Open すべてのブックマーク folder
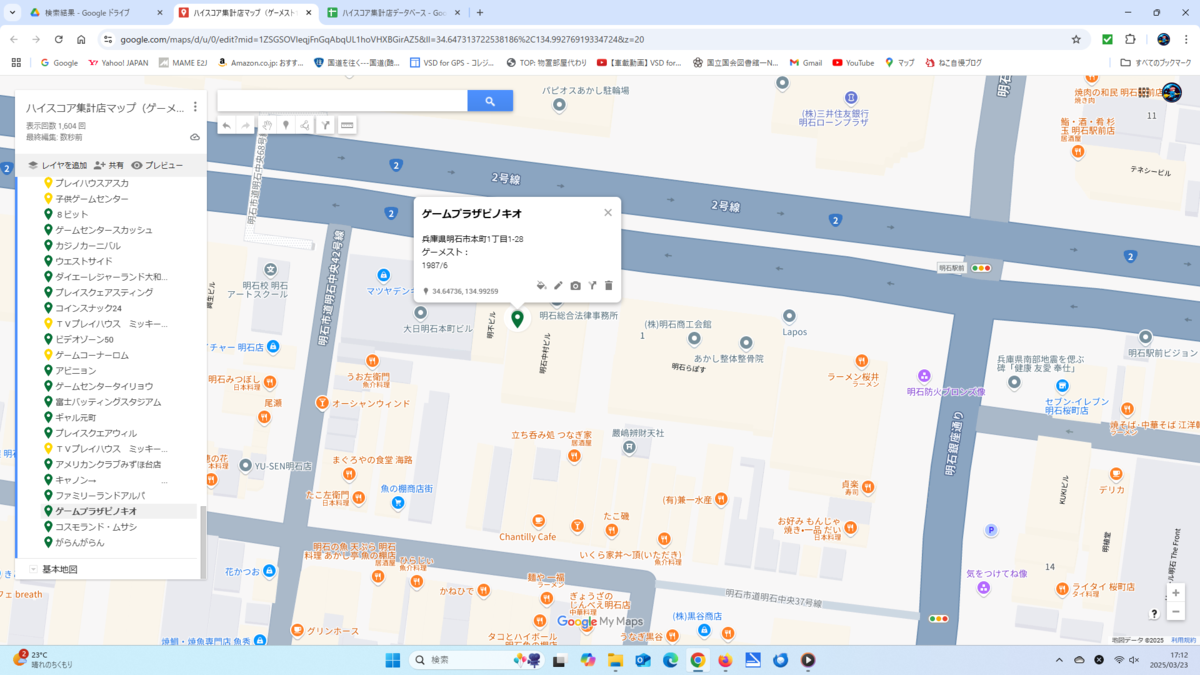1200x675 pixels. (1157, 62)
